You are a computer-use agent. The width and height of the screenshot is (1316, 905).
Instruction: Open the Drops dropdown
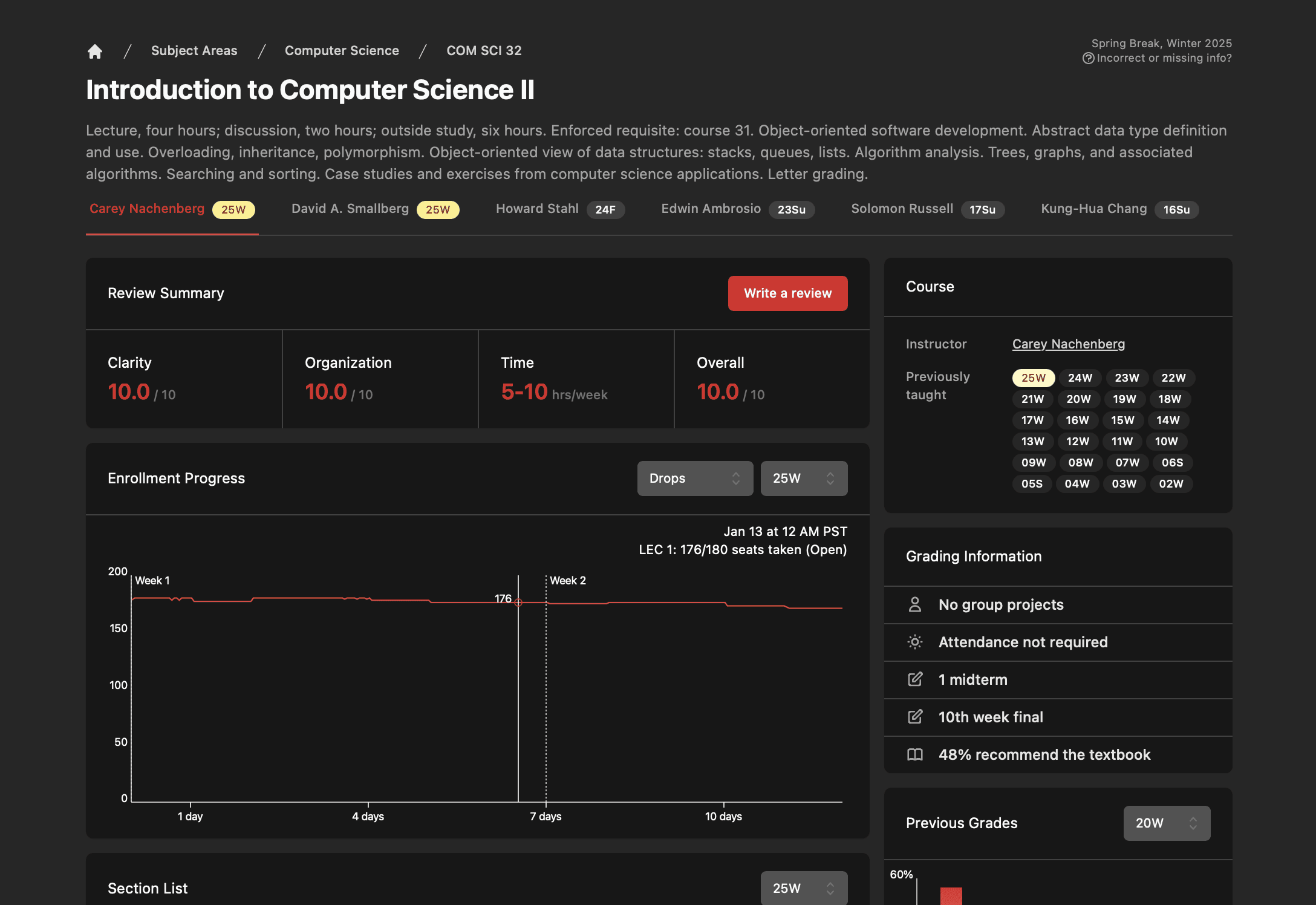click(x=695, y=479)
